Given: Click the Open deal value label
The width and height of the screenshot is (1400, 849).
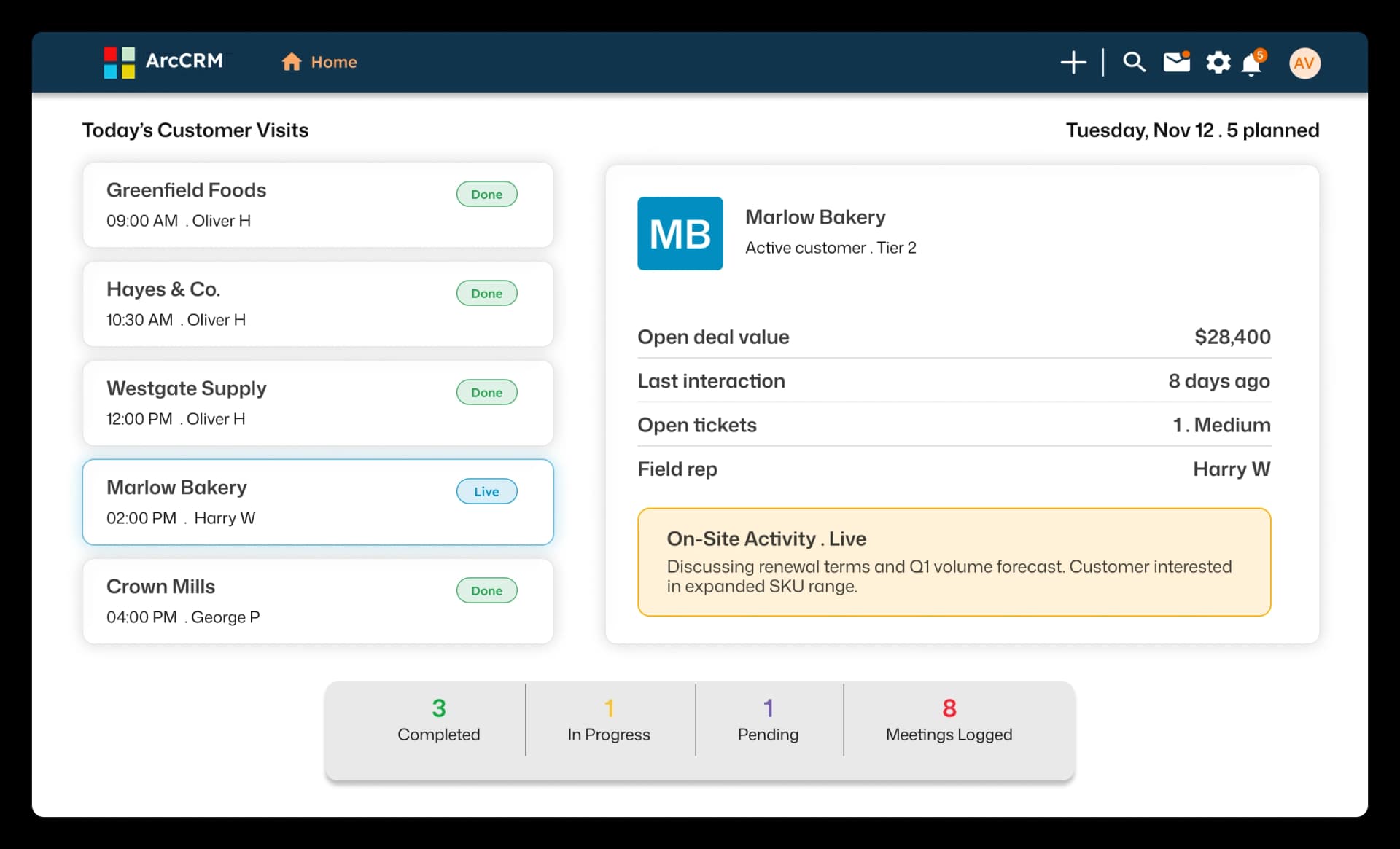Looking at the screenshot, I should click(x=713, y=337).
